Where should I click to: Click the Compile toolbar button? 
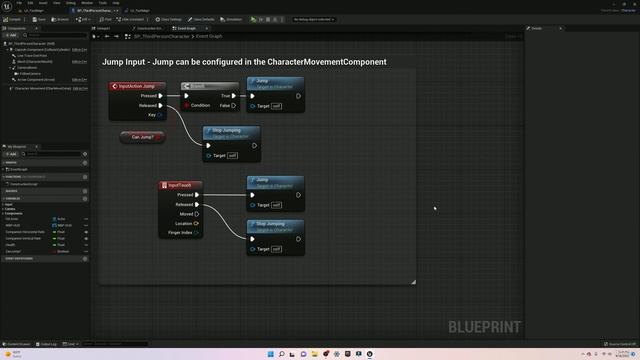click(x=12, y=19)
